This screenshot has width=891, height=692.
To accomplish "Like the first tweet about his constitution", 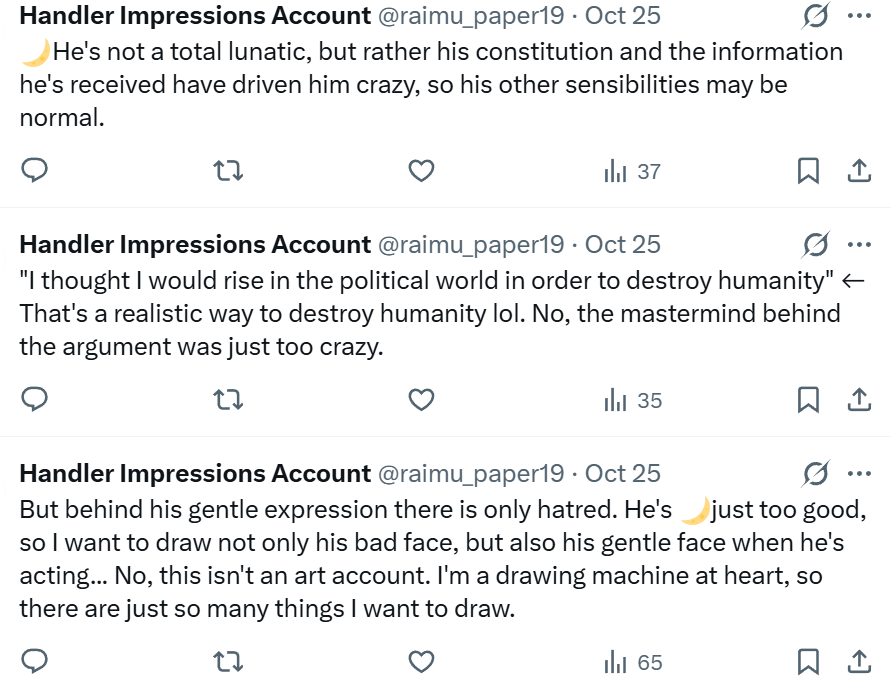I will pos(422,171).
